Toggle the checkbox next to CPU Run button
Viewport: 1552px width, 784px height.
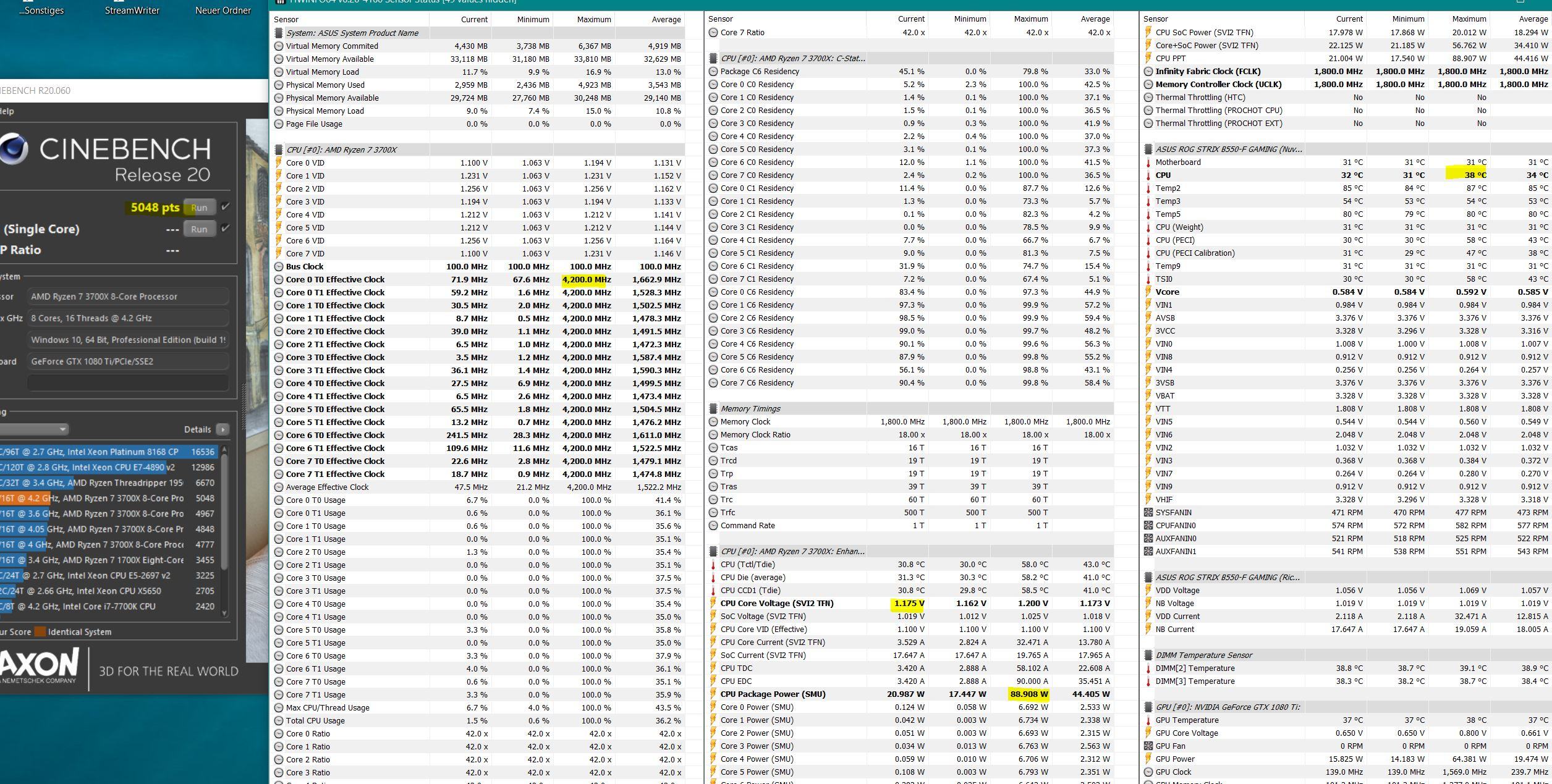point(226,206)
